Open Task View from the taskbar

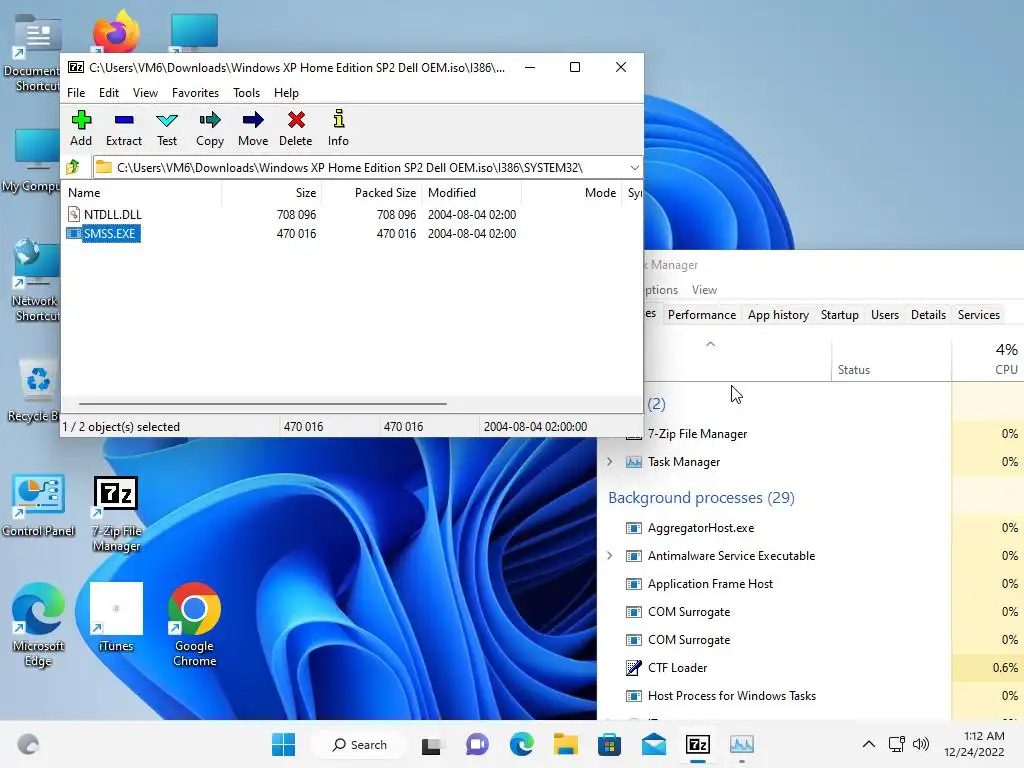point(431,744)
